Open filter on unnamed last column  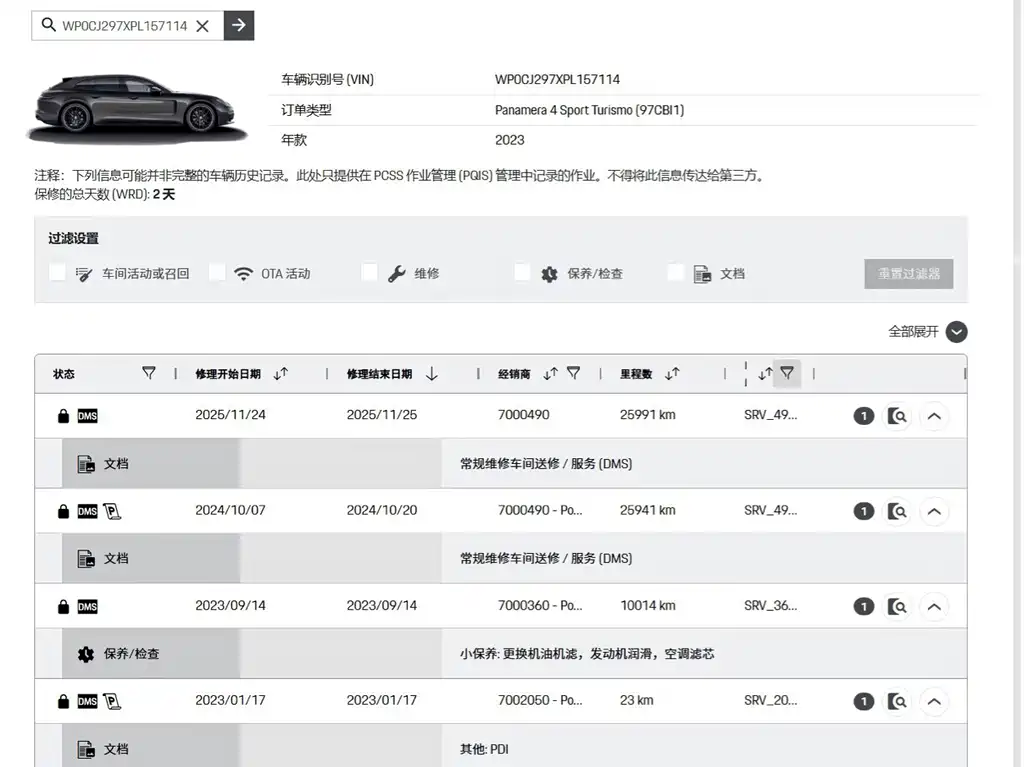pyautogui.click(x=787, y=373)
